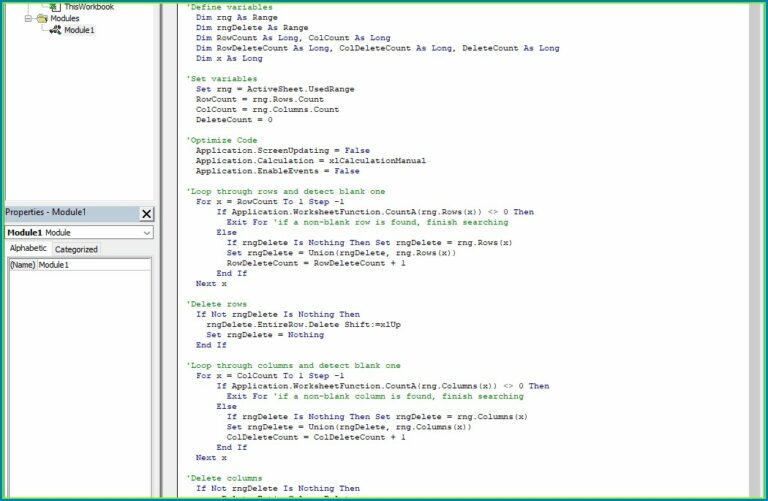The width and height of the screenshot is (768, 501).
Task: Click the 'Delete rows comment
Action: pos(216,304)
